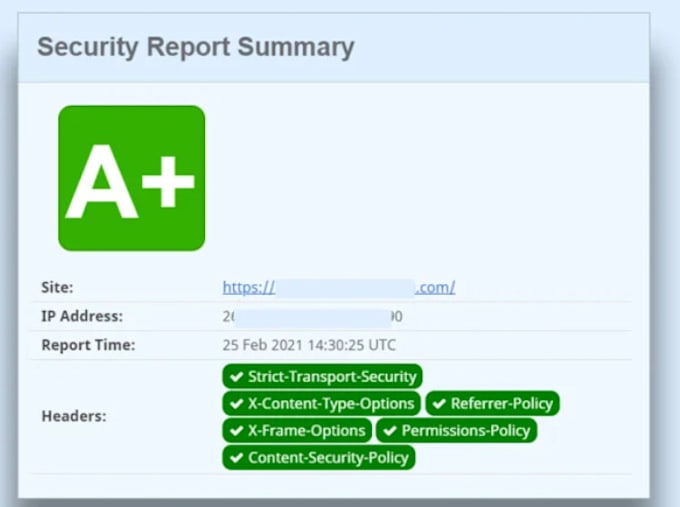The width and height of the screenshot is (680, 507).
Task: Click the Permissions-Policy header badge
Action: [x=457, y=431]
